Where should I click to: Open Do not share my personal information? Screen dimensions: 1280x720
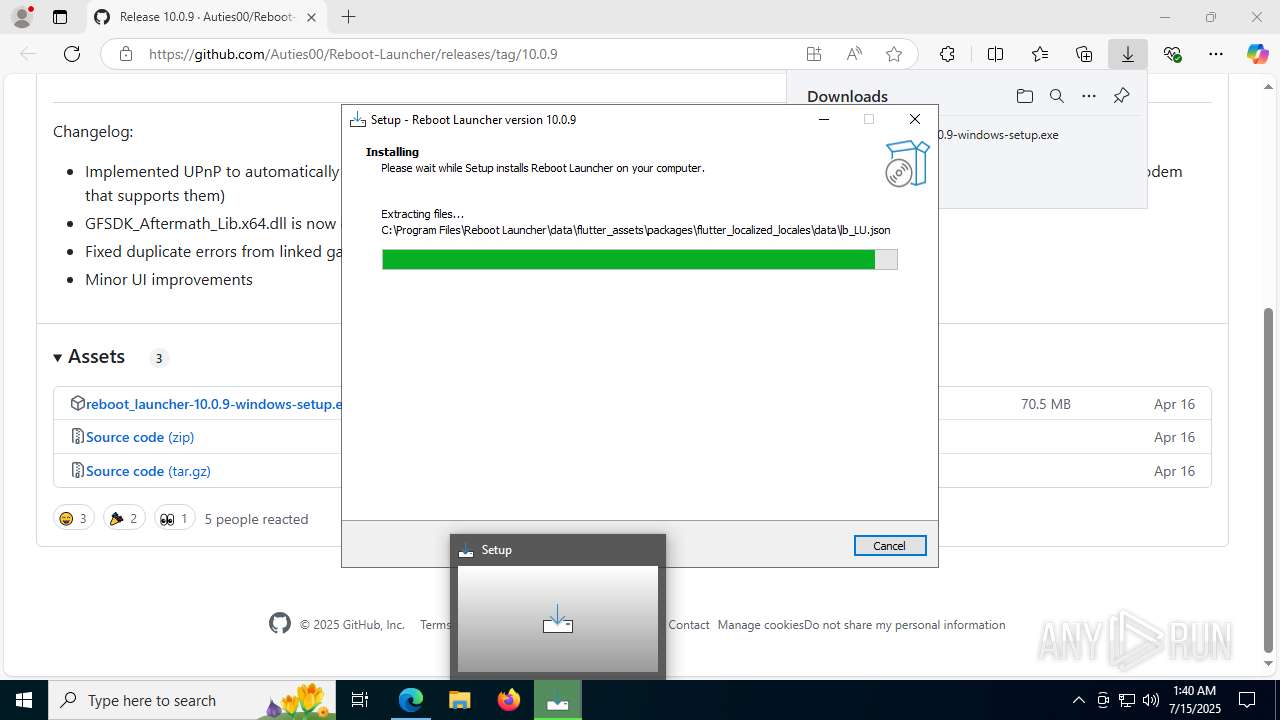click(905, 624)
